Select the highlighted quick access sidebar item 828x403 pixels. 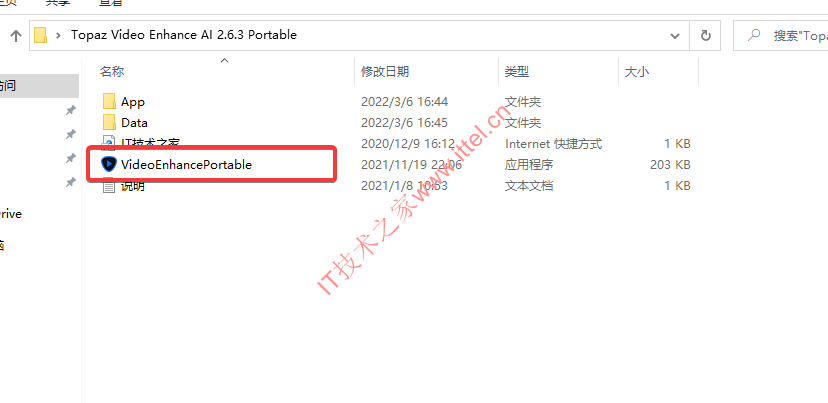point(39,86)
